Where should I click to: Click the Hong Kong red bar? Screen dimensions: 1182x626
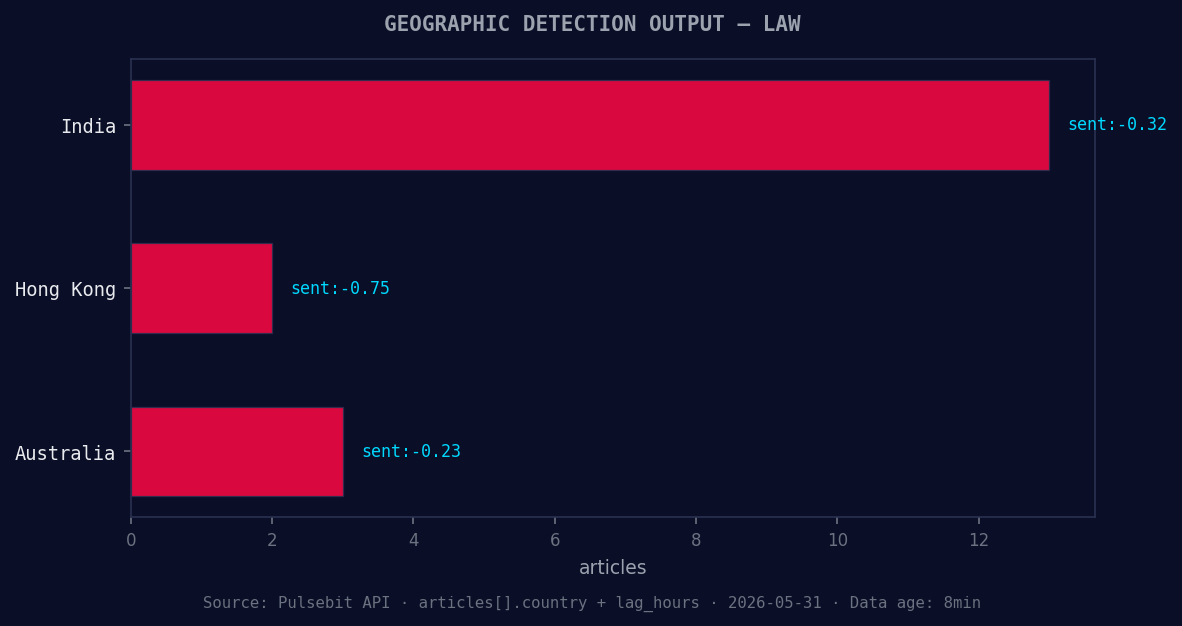[202, 288]
